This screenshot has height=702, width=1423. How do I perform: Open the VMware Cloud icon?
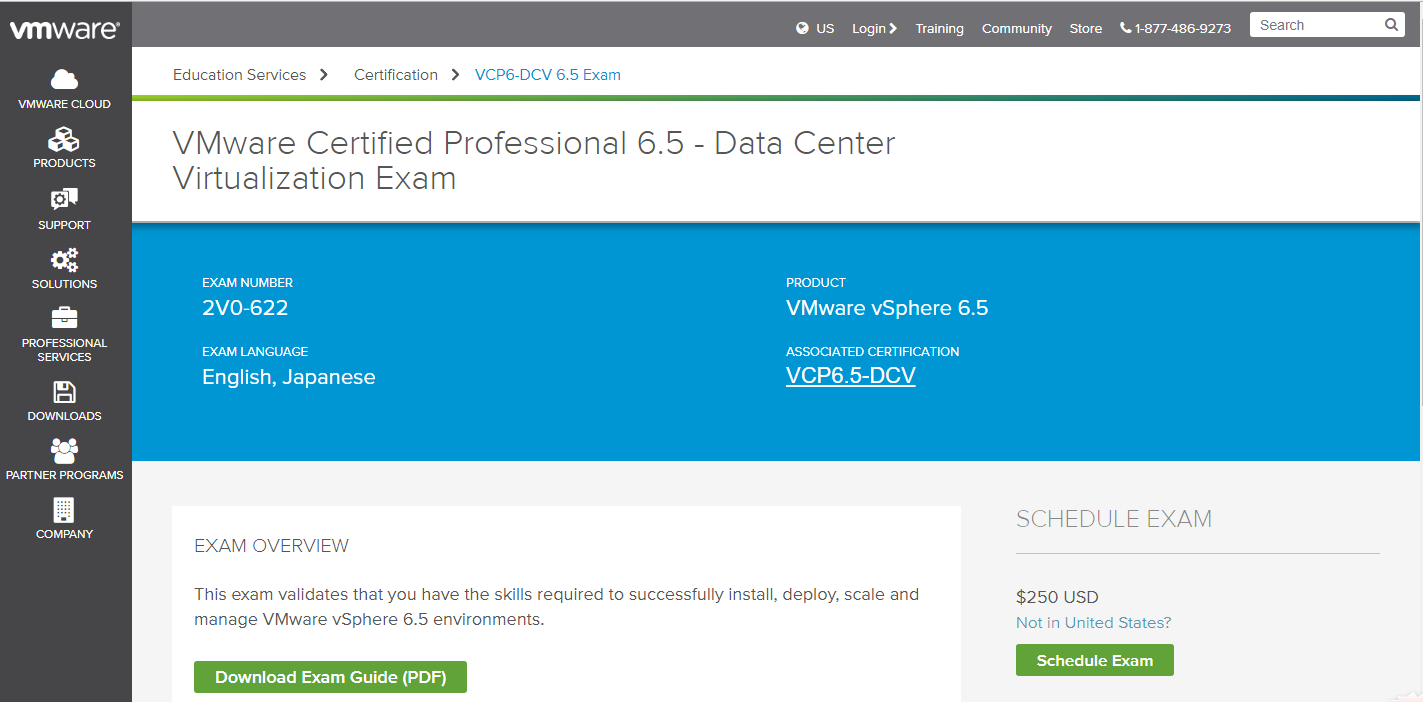pyautogui.click(x=64, y=79)
